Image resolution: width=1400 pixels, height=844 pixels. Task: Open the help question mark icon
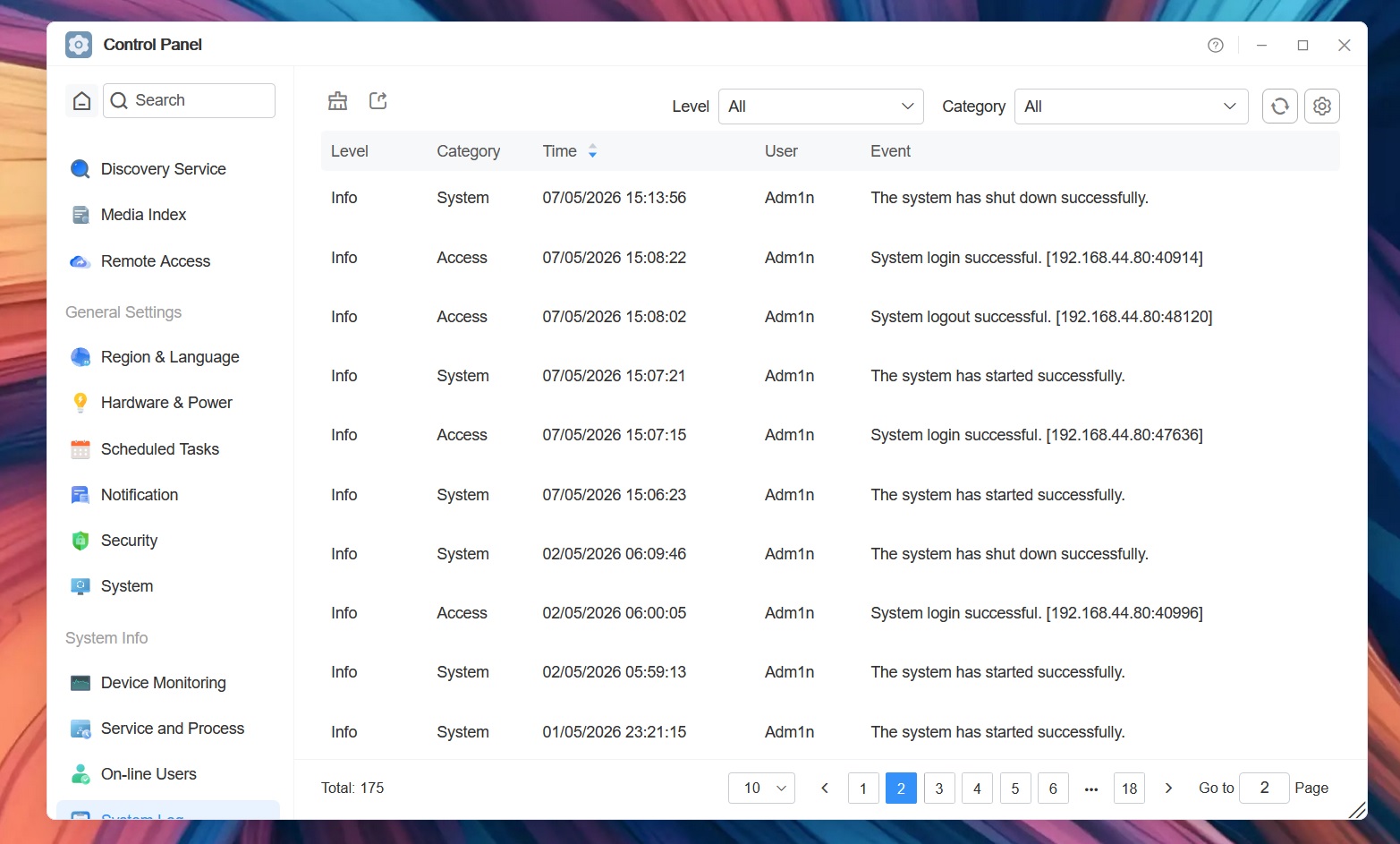pos(1215,46)
